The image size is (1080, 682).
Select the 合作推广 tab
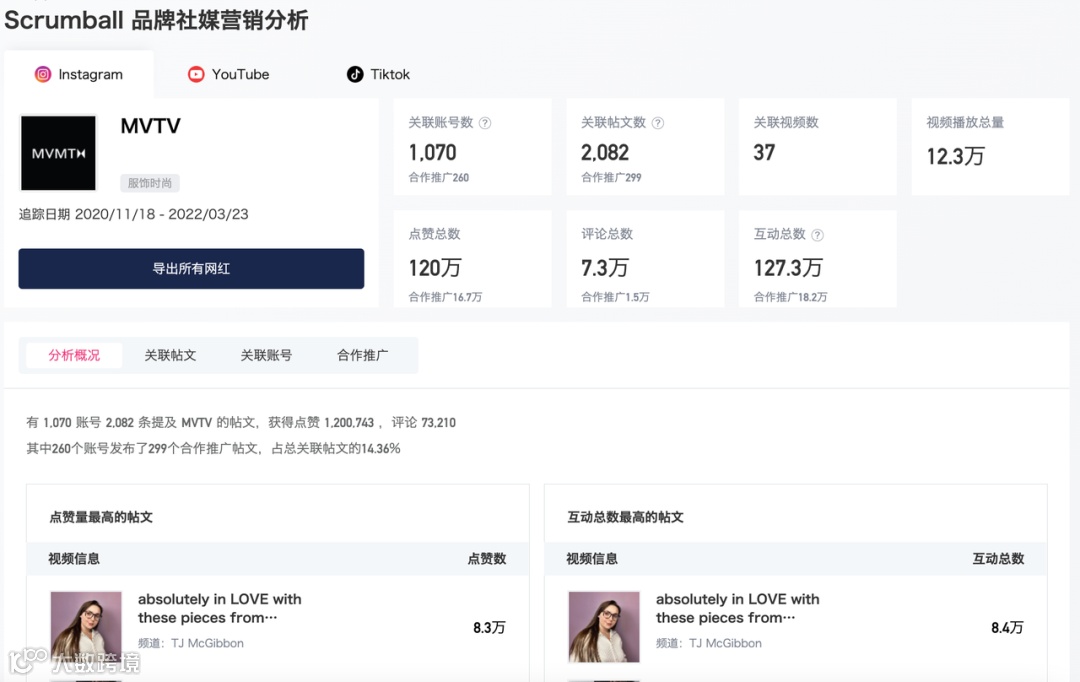(x=362, y=355)
